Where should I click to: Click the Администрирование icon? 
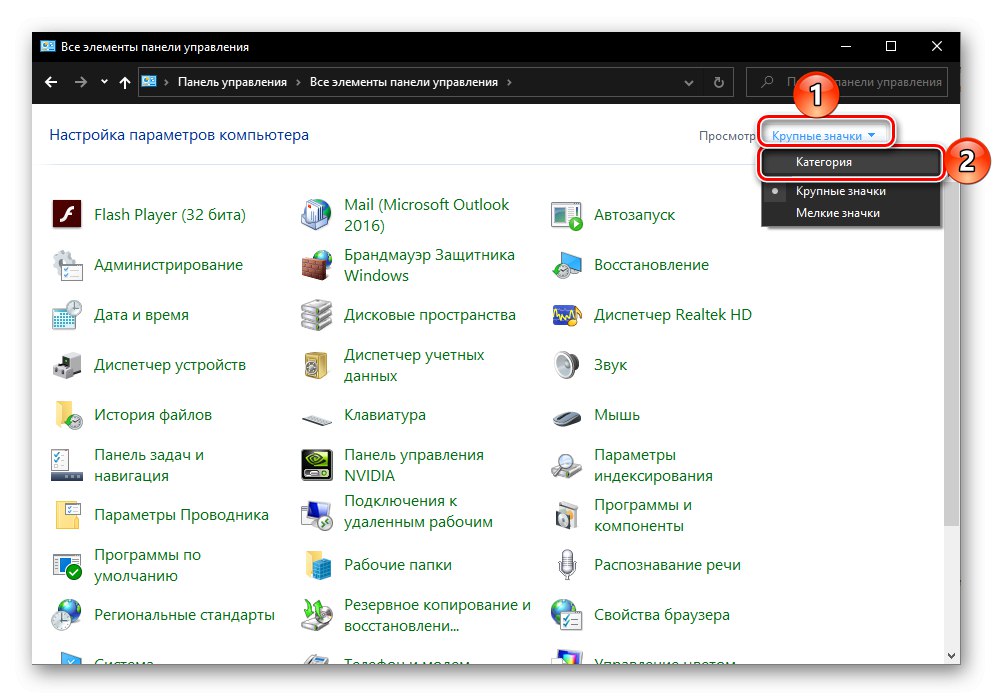point(66,265)
